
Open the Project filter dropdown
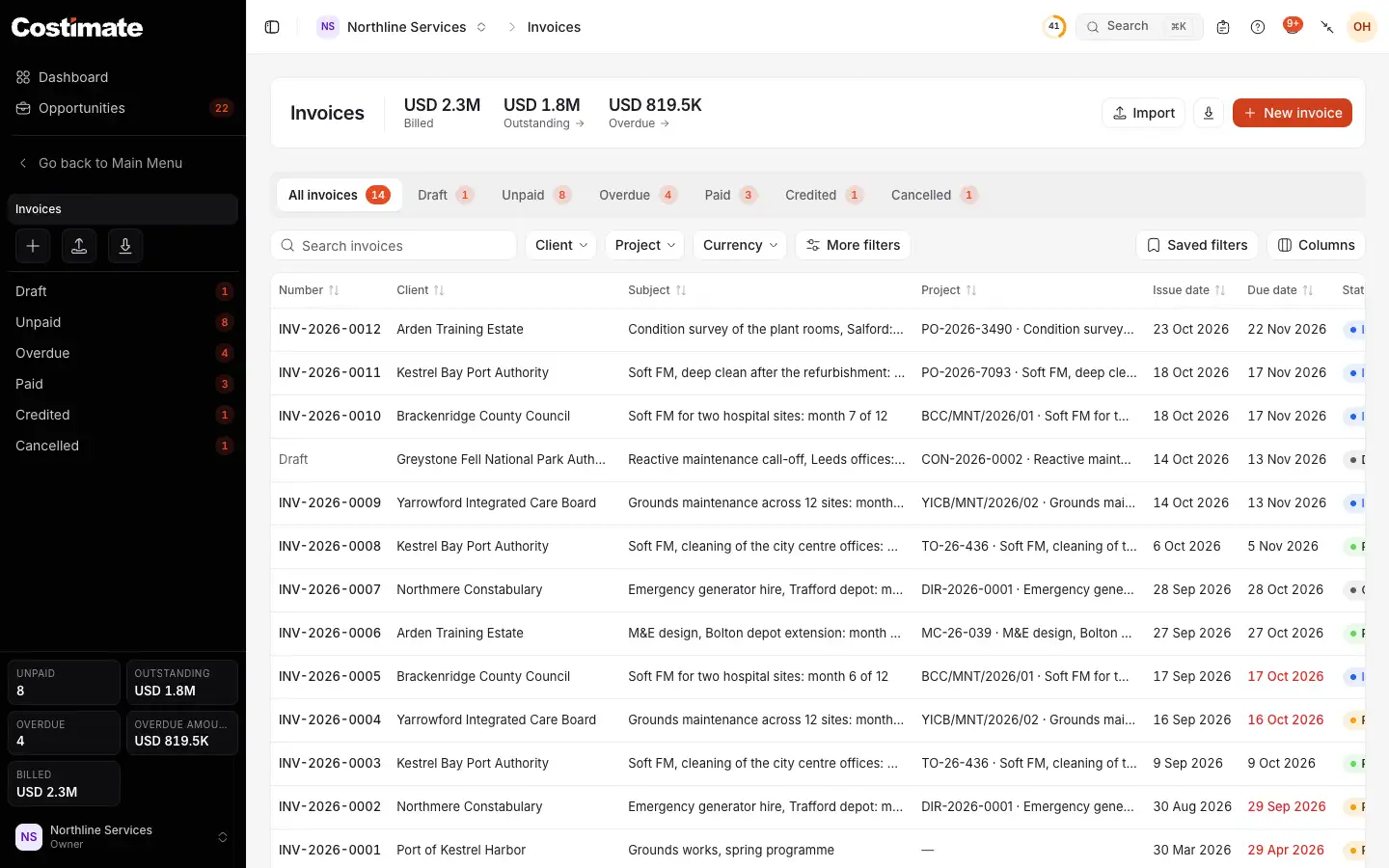click(x=645, y=245)
